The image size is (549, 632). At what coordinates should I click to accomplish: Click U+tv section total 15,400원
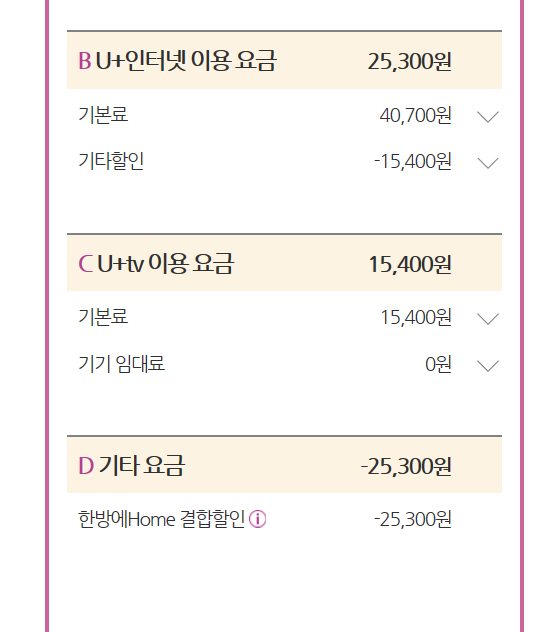click(x=410, y=264)
